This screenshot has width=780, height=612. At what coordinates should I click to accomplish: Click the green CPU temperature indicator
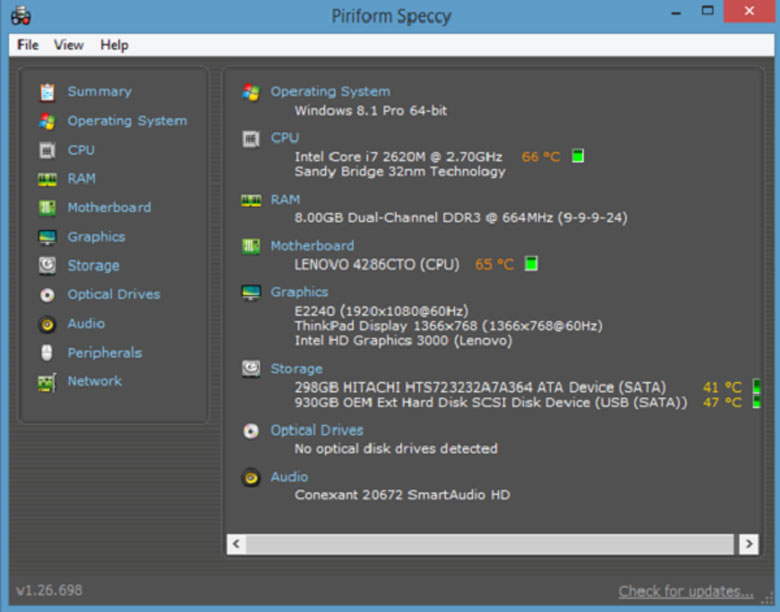coord(578,157)
